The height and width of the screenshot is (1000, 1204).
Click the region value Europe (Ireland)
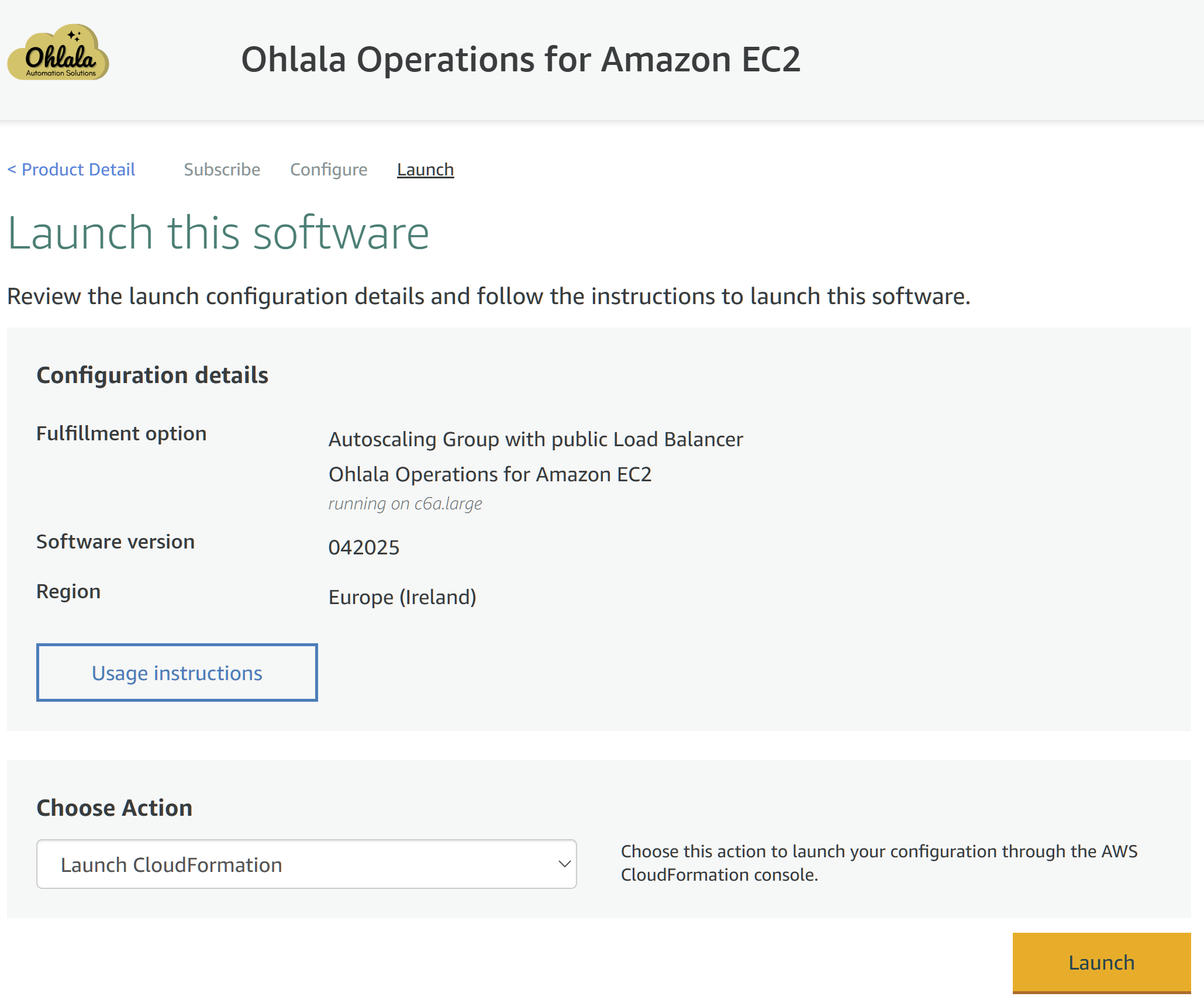[x=402, y=597]
